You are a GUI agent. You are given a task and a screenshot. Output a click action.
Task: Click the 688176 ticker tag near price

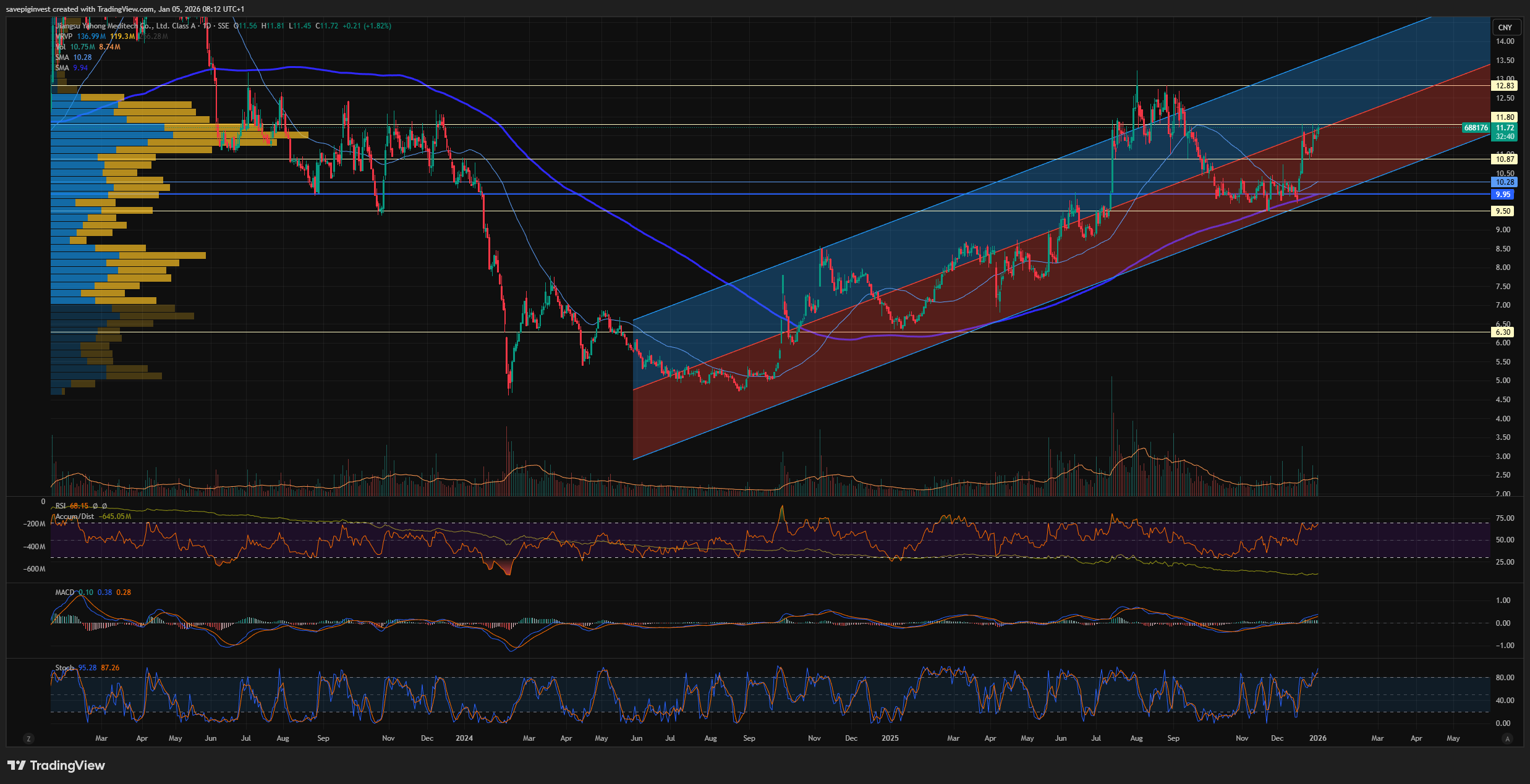[1476, 128]
